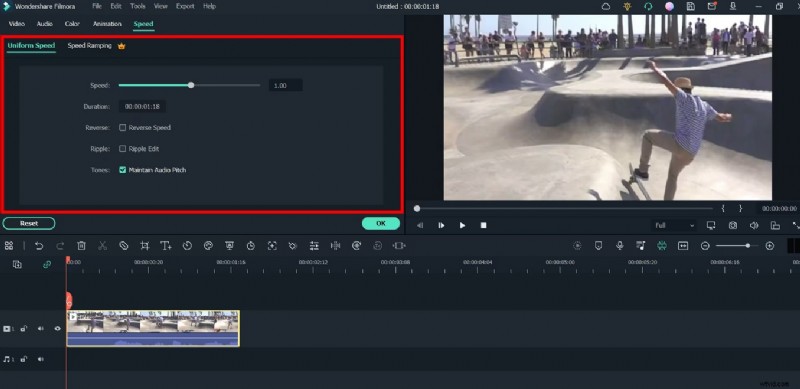Open the Help menu
Screen dimensions: 800x389
point(209,6)
